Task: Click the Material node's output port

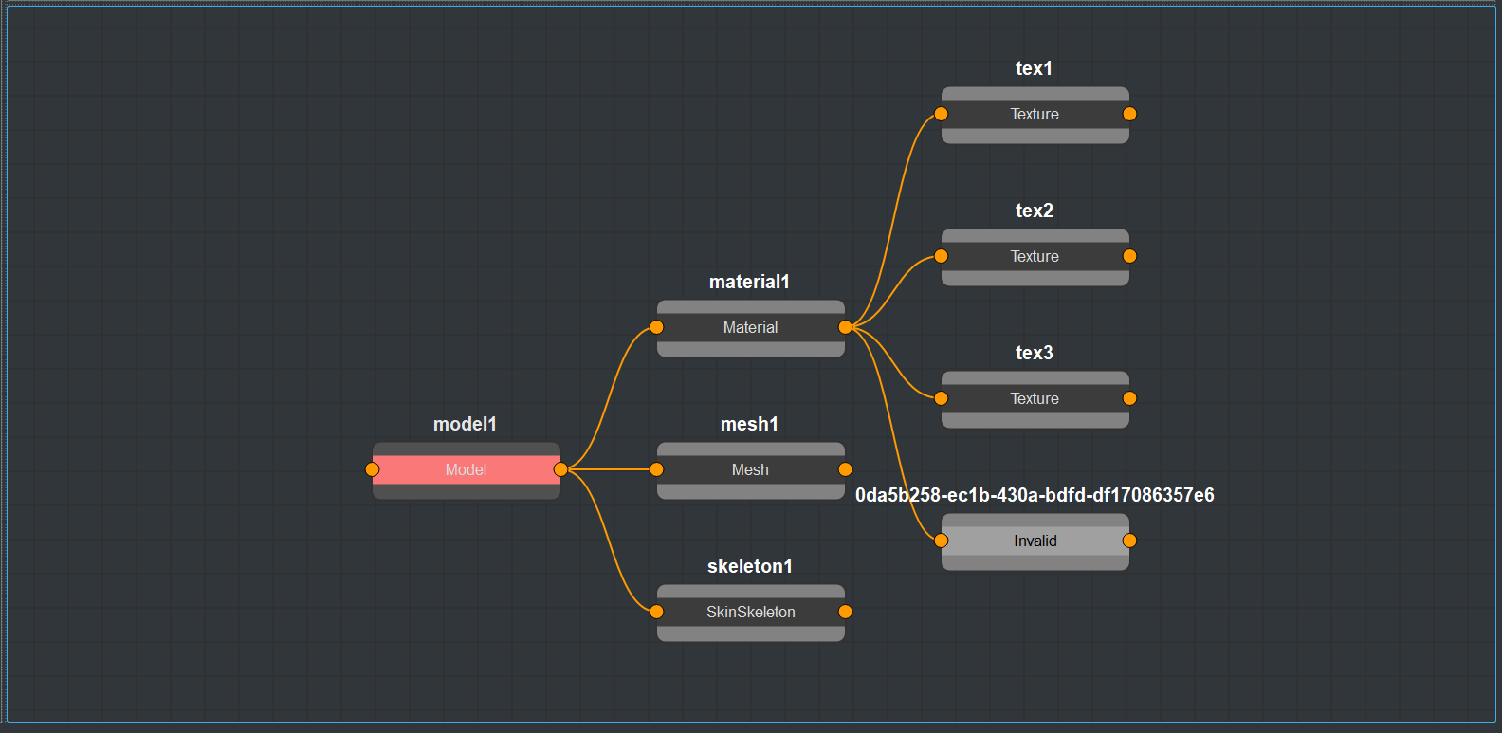Action: pyautogui.click(x=845, y=327)
